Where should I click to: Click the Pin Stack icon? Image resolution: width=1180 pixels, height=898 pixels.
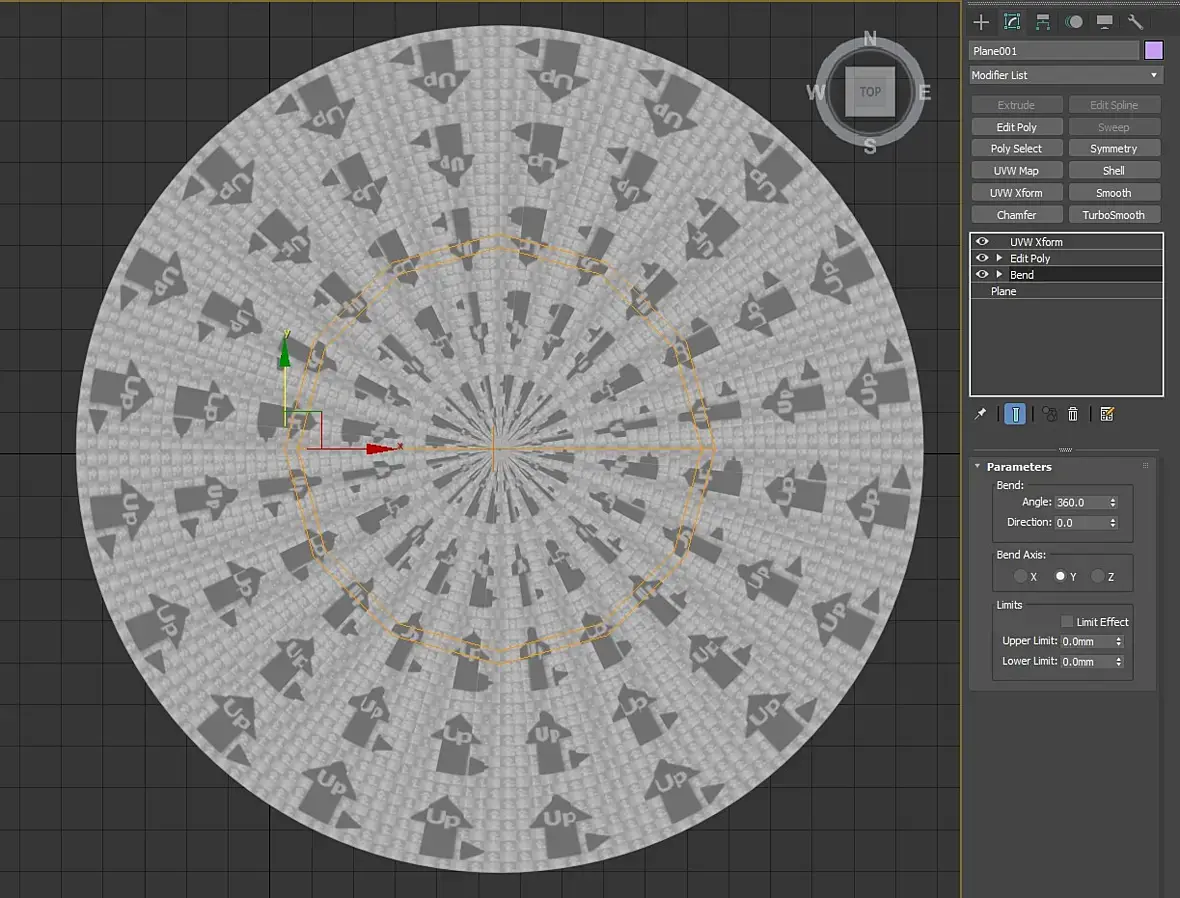(x=980, y=414)
